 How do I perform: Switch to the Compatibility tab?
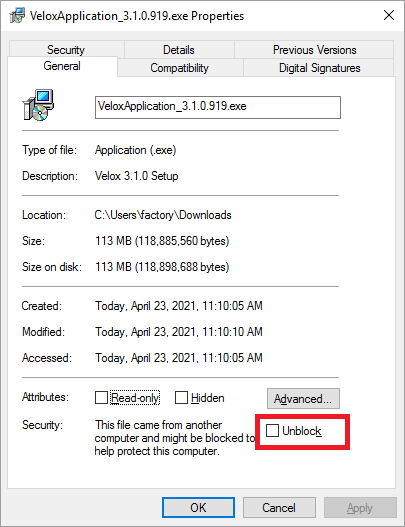click(x=179, y=68)
